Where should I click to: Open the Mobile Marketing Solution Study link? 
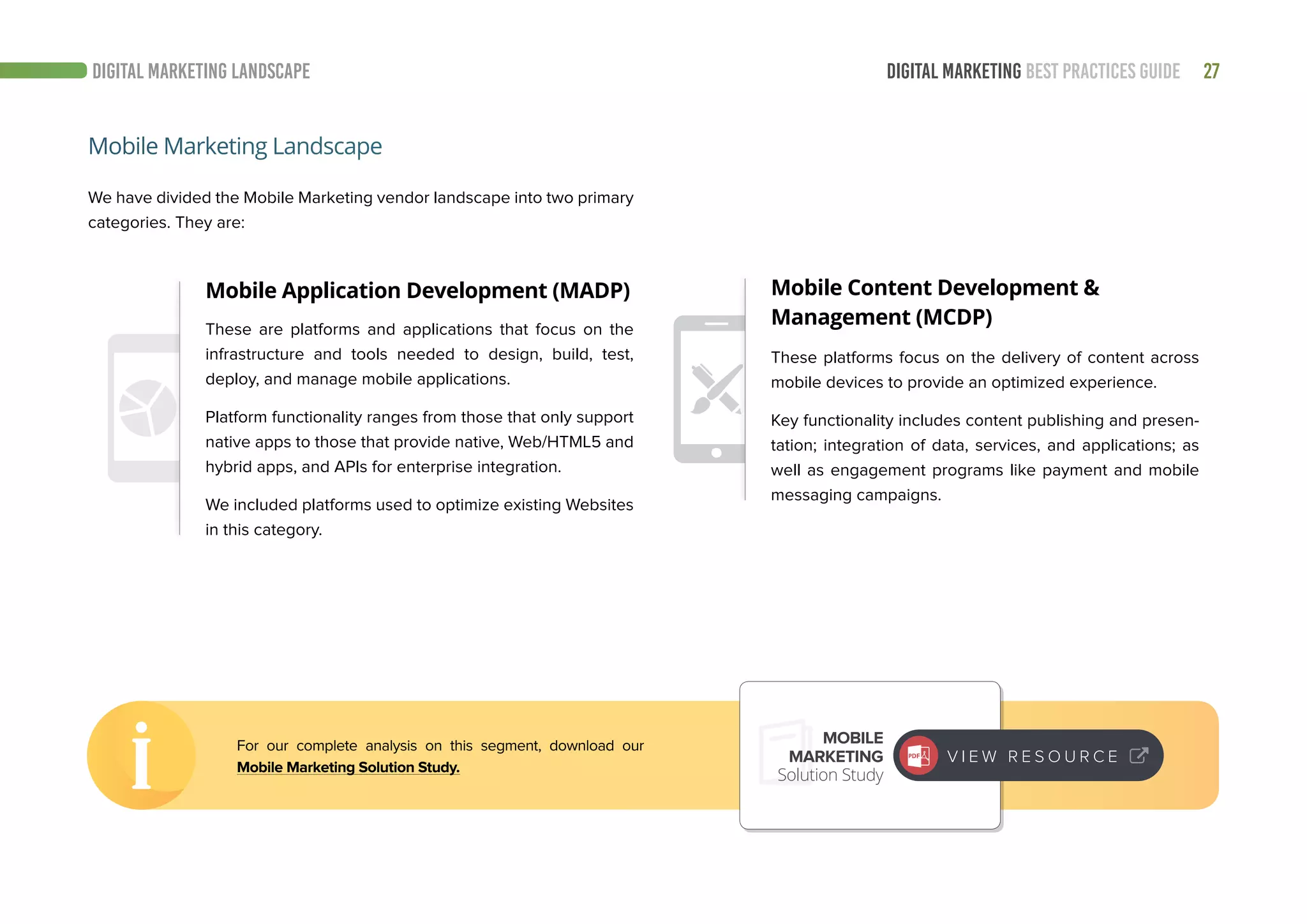point(348,767)
